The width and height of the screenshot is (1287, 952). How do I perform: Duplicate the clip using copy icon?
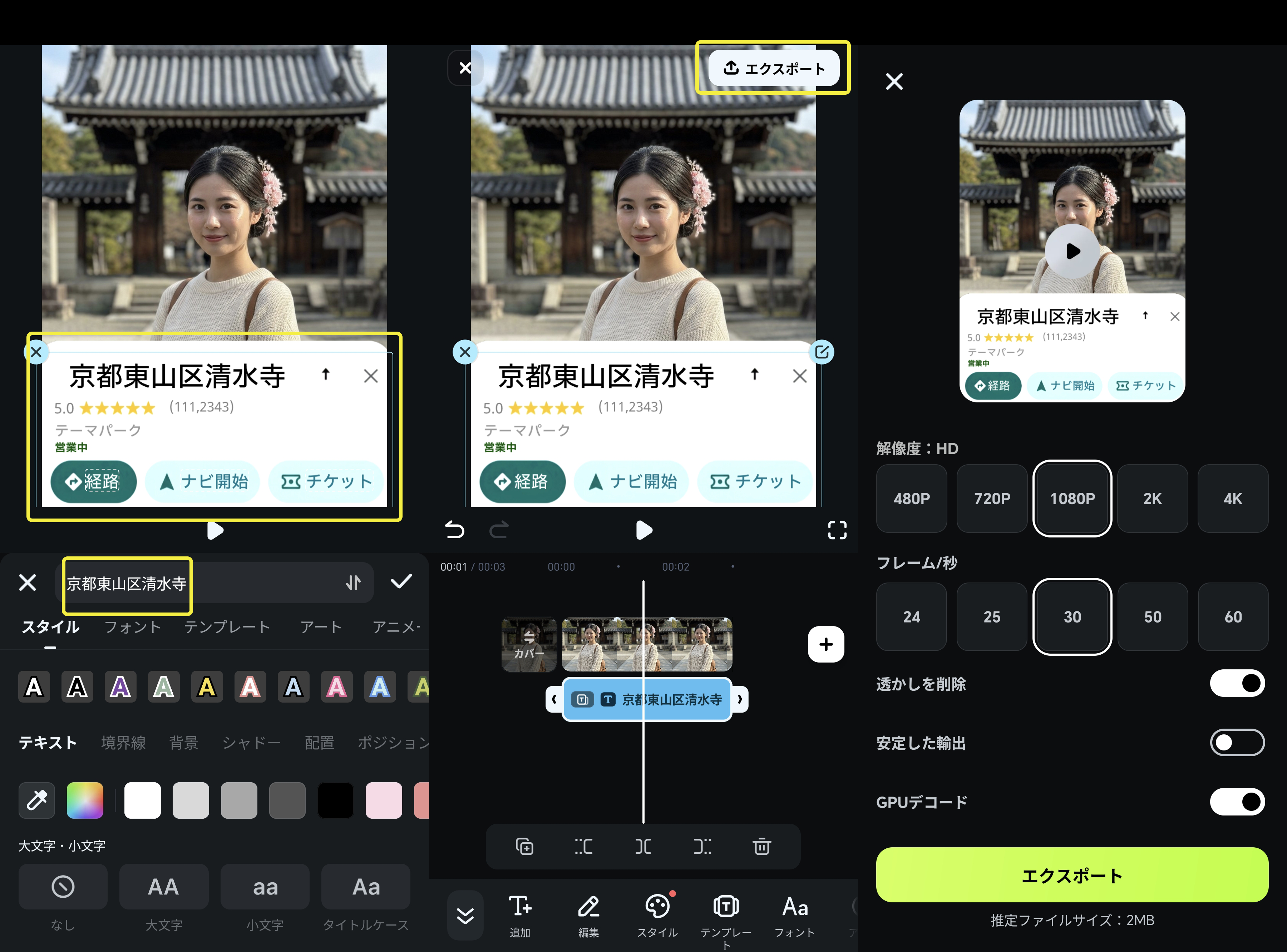coord(525,847)
